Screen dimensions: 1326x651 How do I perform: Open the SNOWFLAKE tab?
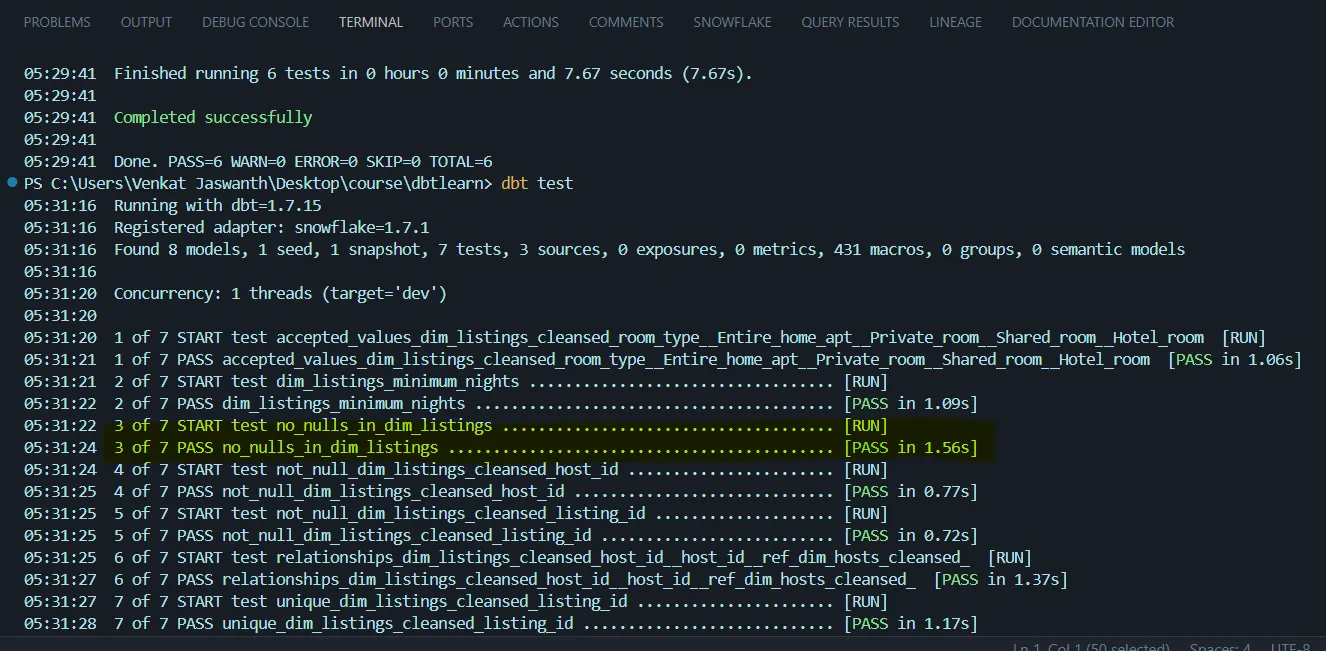[x=732, y=21]
